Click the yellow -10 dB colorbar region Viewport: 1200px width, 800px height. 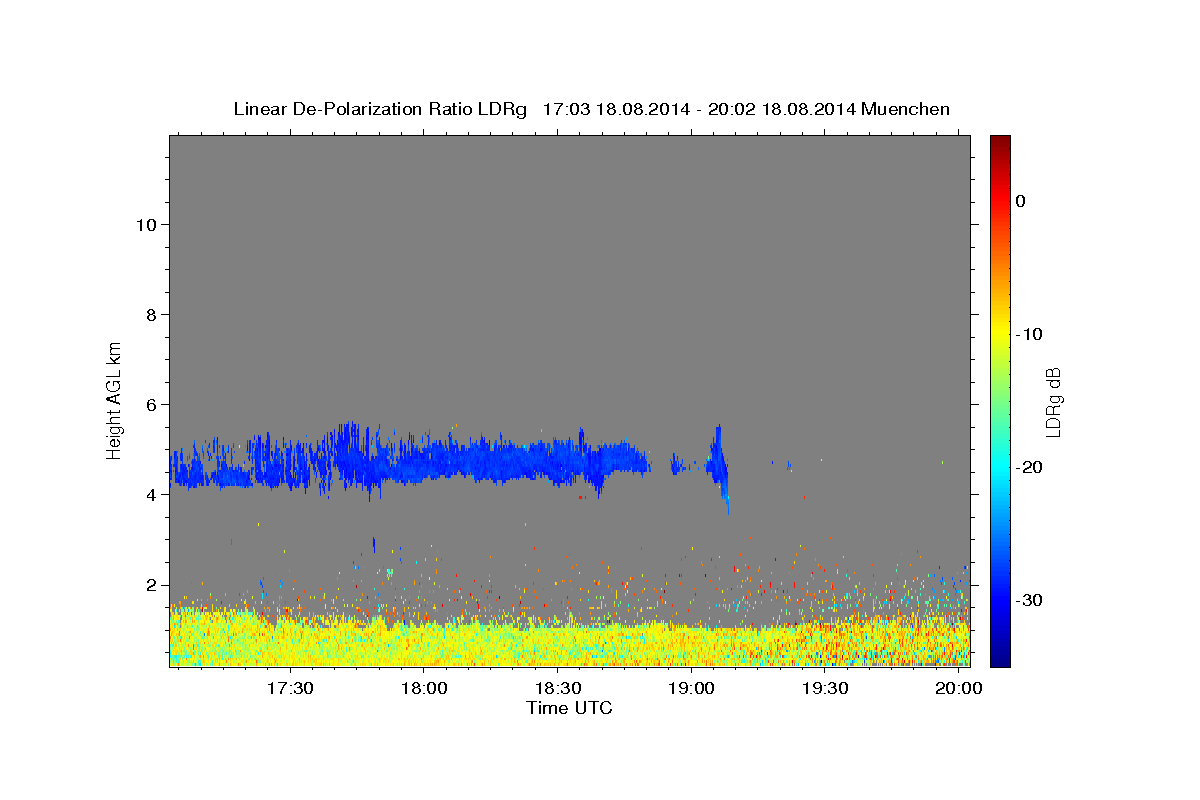(x=999, y=334)
